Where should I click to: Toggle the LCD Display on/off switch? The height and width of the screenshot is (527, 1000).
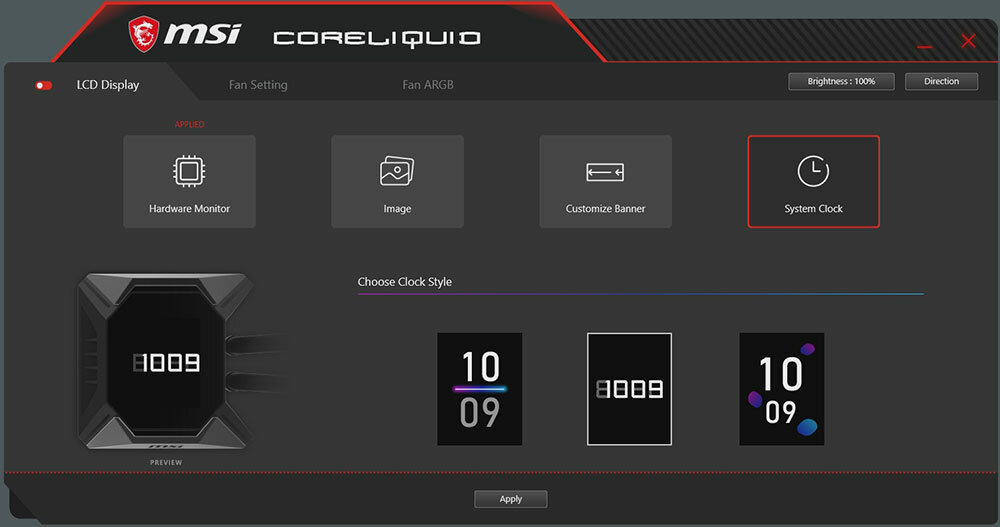(x=44, y=85)
